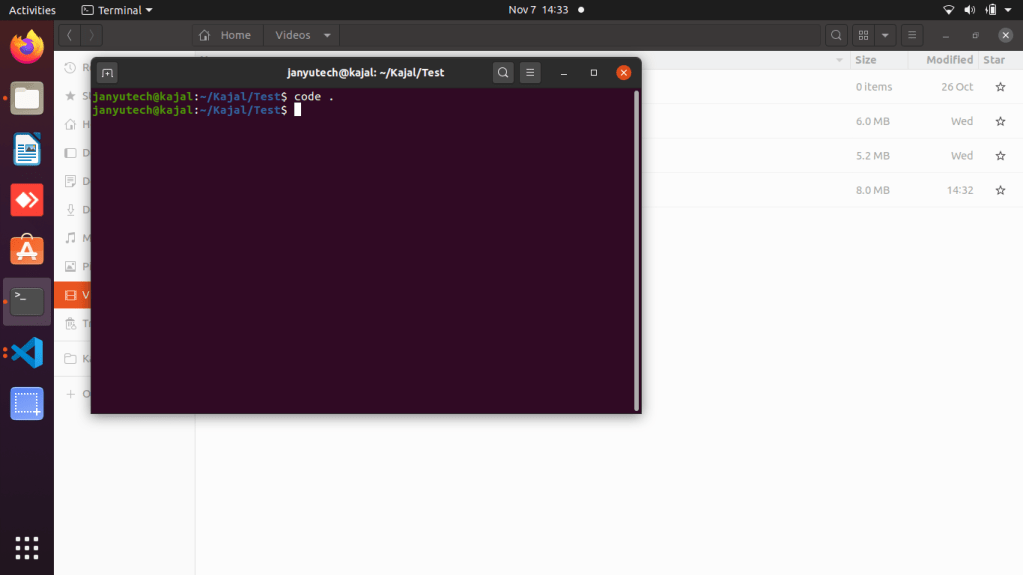Click the Terminal window scrollbar
This screenshot has width=1023, height=575.
tap(636, 250)
